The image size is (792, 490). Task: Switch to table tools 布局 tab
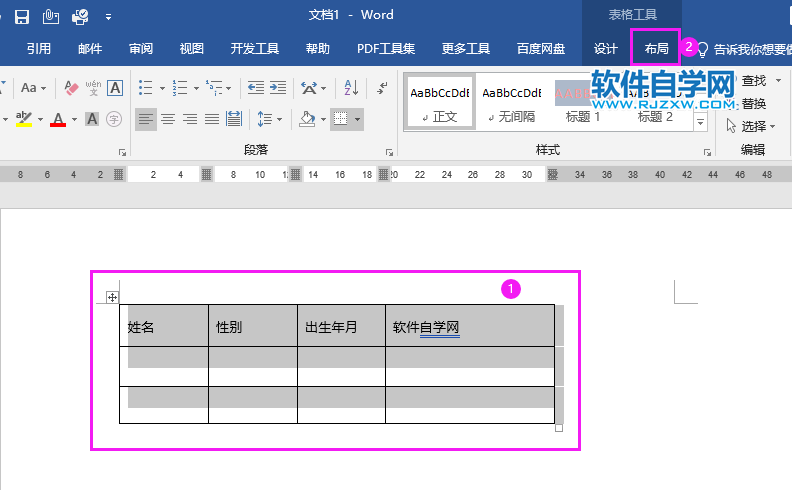click(656, 48)
